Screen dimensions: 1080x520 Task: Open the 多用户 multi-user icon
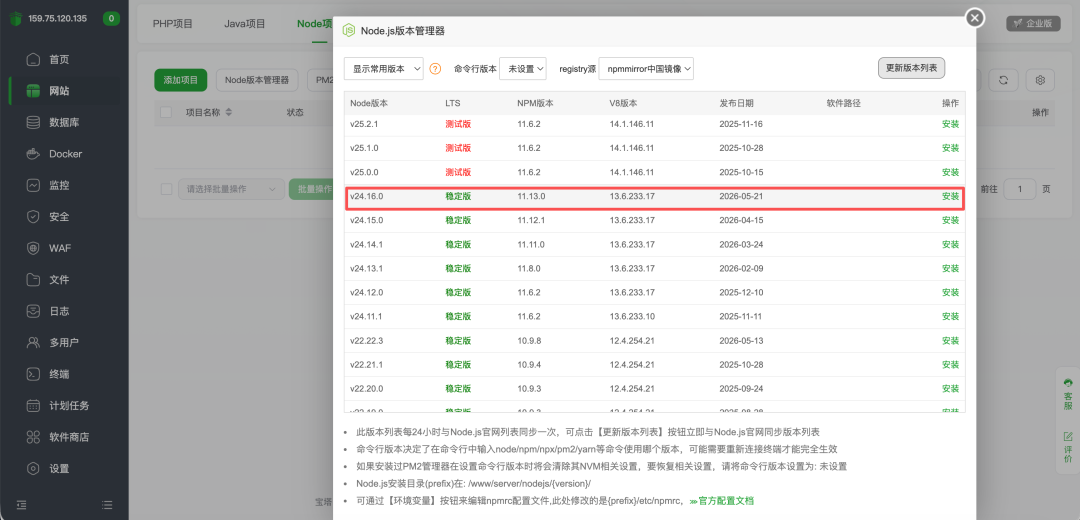[x=33, y=342]
